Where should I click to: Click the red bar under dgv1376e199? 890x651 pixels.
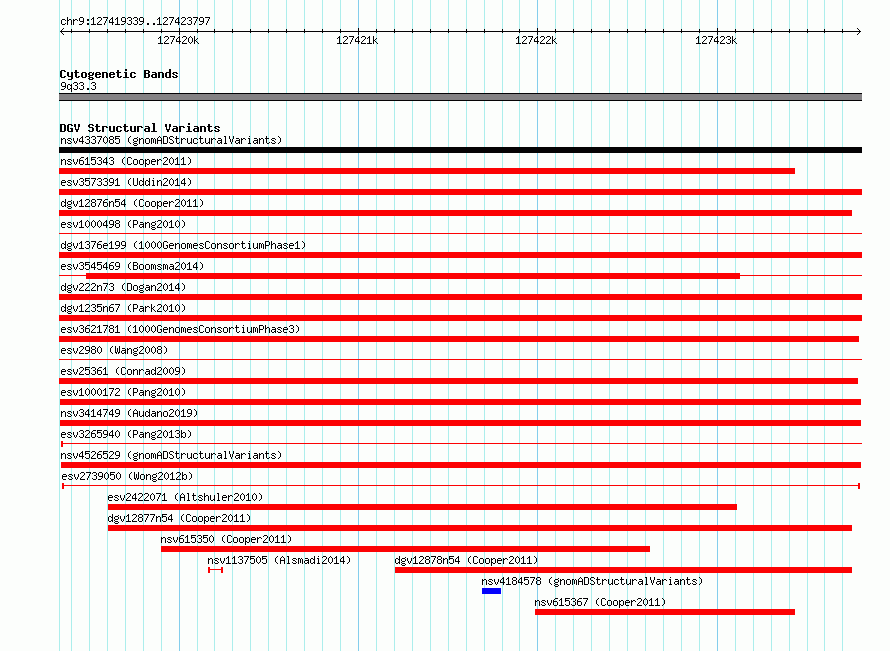pyautogui.click(x=460, y=255)
